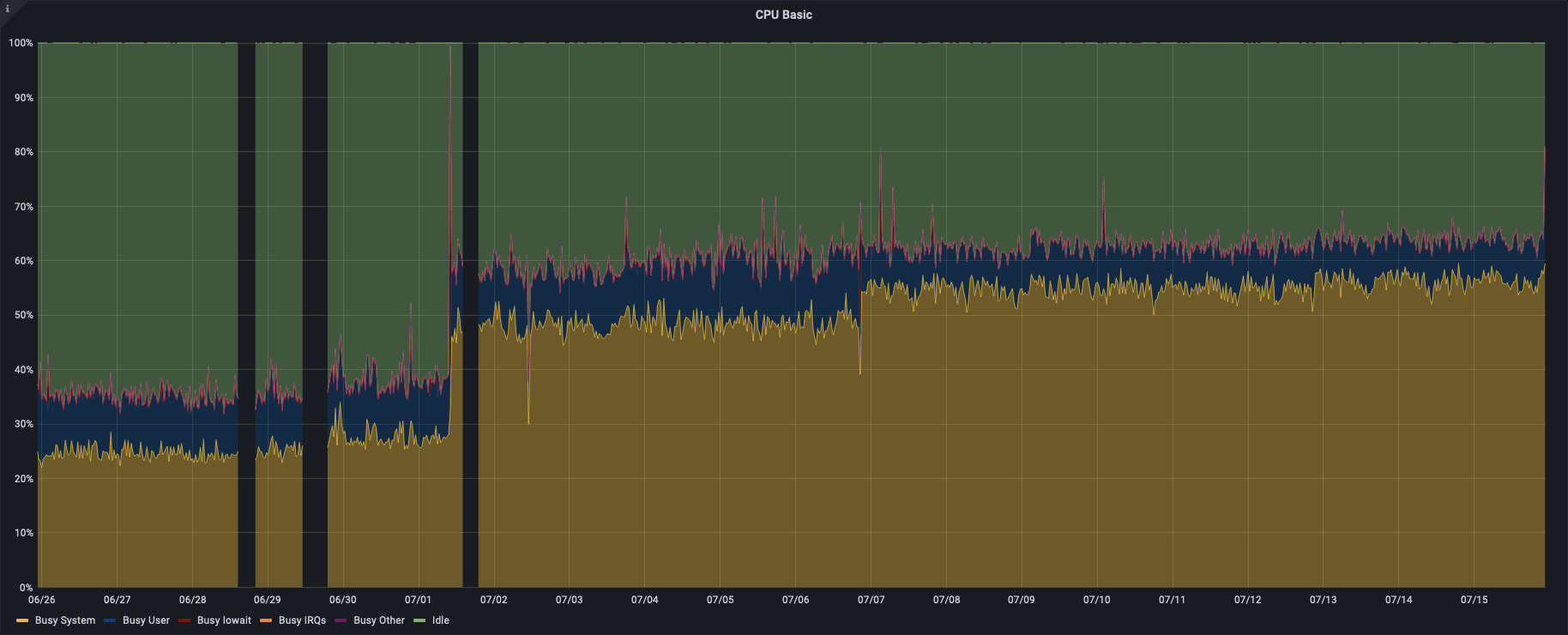
Task: Toggle the Idle legend series
Action: (x=440, y=620)
